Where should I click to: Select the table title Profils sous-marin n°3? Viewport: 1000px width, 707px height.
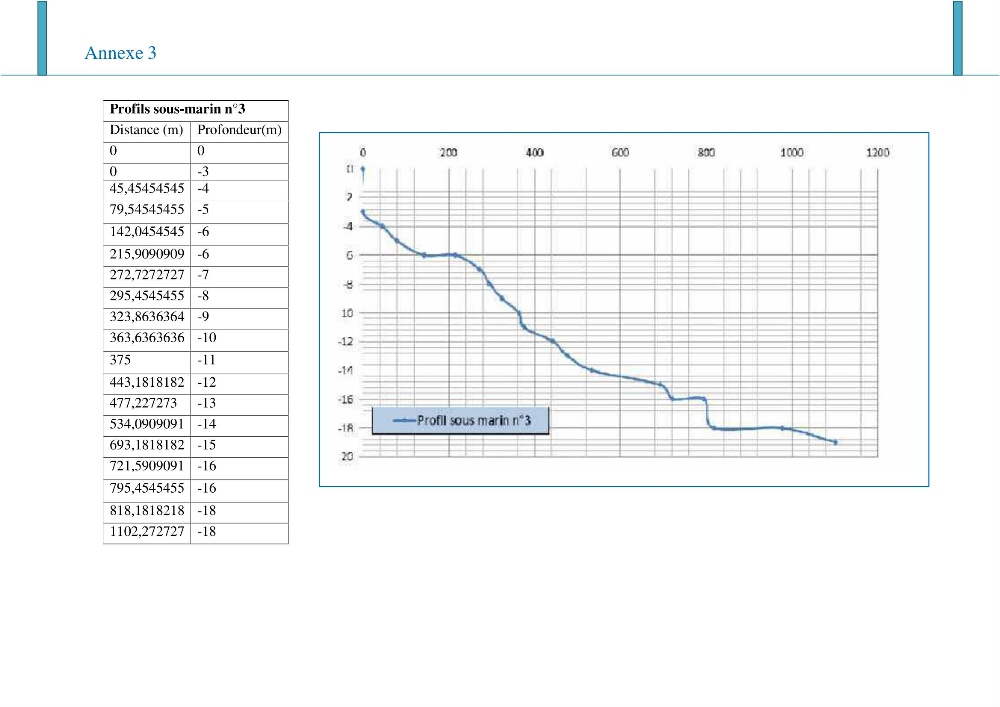(x=177, y=109)
